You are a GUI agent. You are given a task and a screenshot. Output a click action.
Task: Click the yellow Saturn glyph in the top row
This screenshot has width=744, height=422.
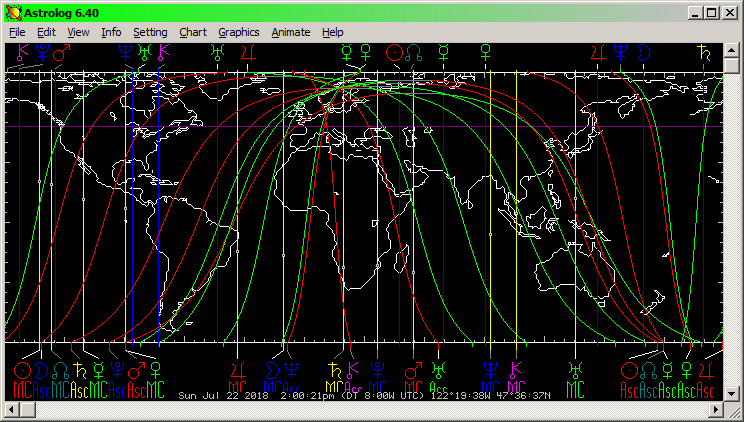click(x=704, y=51)
